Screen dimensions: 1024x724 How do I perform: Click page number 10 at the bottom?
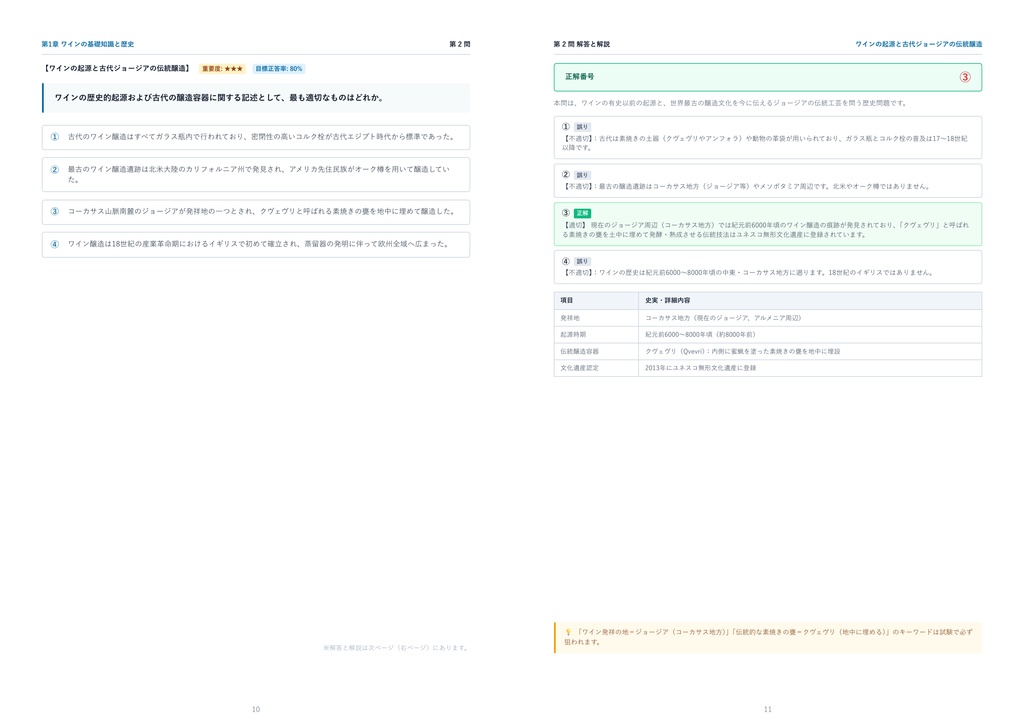tap(256, 709)
